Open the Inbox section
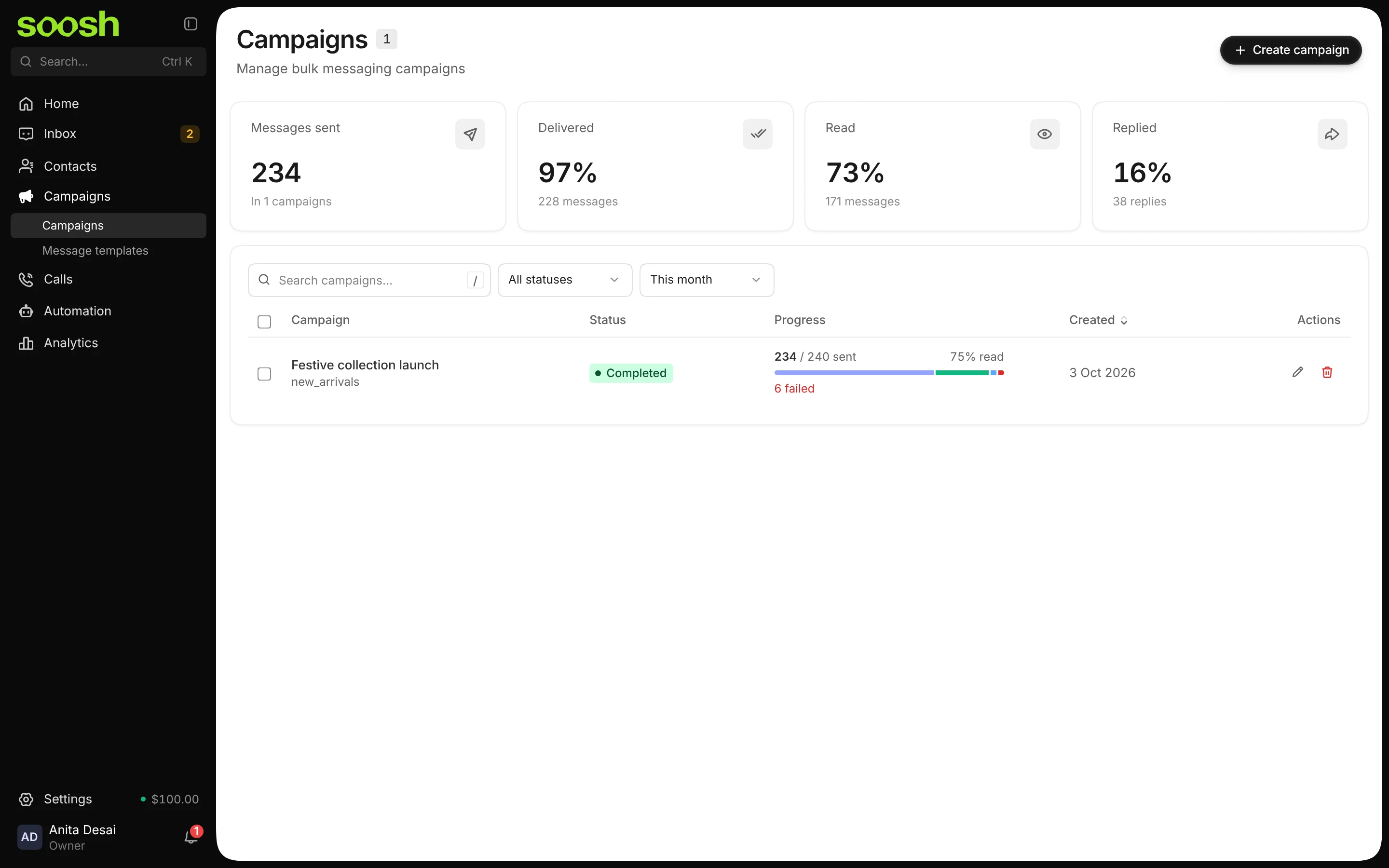The height and width of the screenshot is (868, 1389). click(x=108, y=134)
